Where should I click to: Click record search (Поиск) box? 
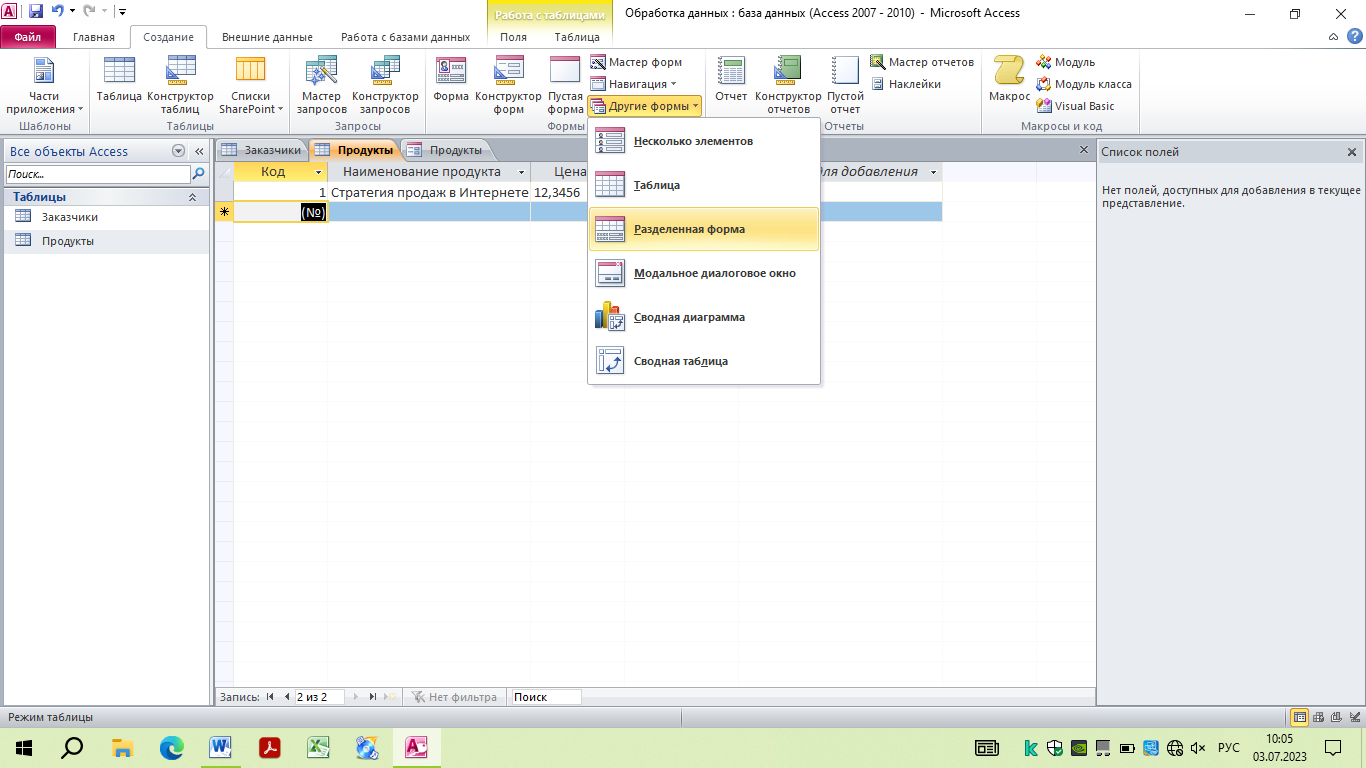(x=545, y=697)
